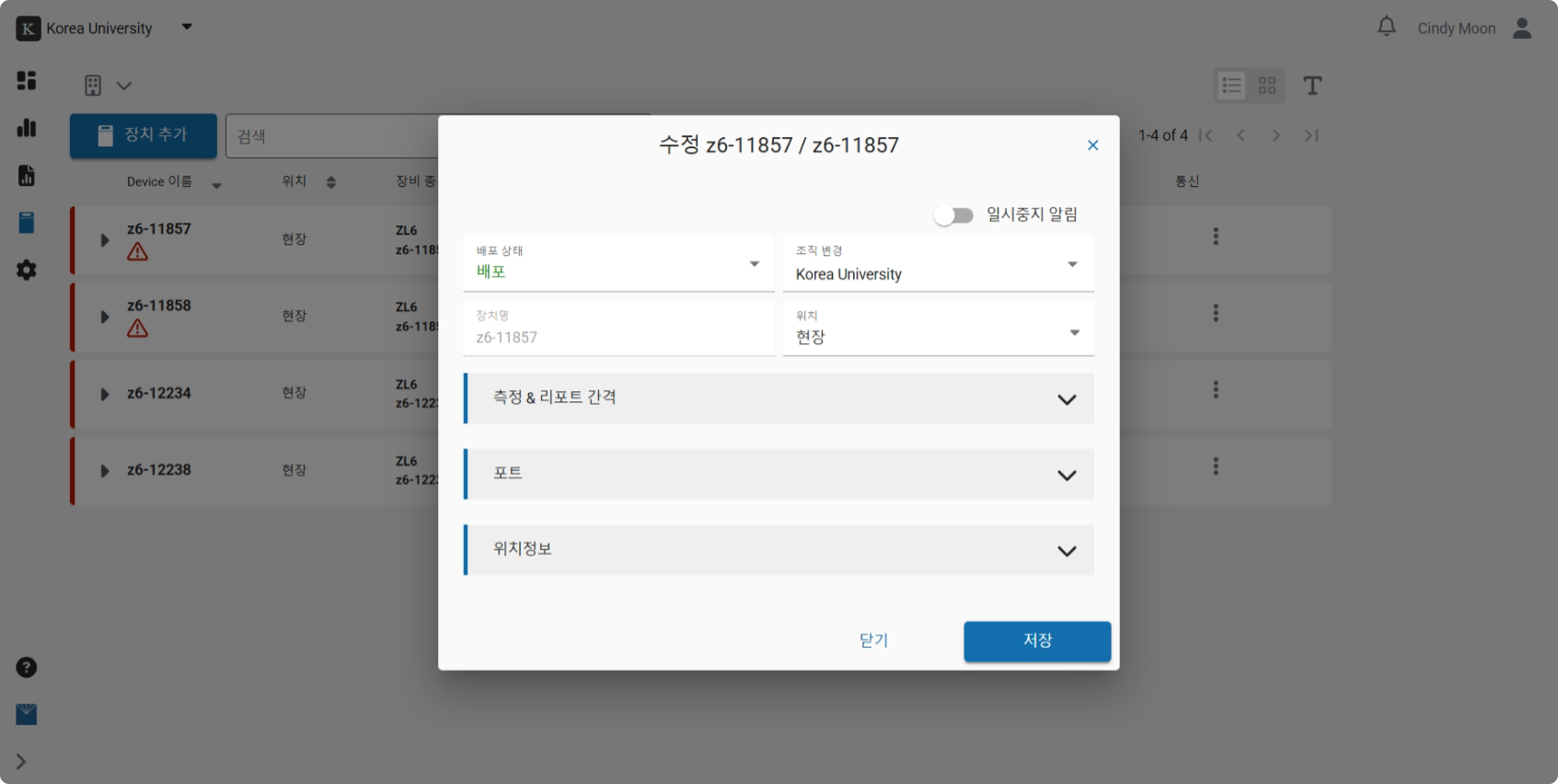The width and height of the screenshot is (1558, 784).
Task: Click warning icon under z6-11857
Action: click(138, 251)
